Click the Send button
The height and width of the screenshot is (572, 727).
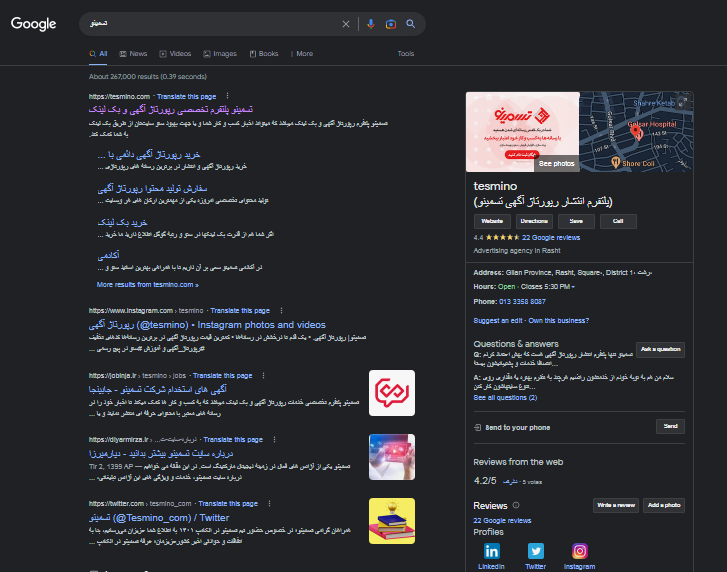(x=670, y=426)
